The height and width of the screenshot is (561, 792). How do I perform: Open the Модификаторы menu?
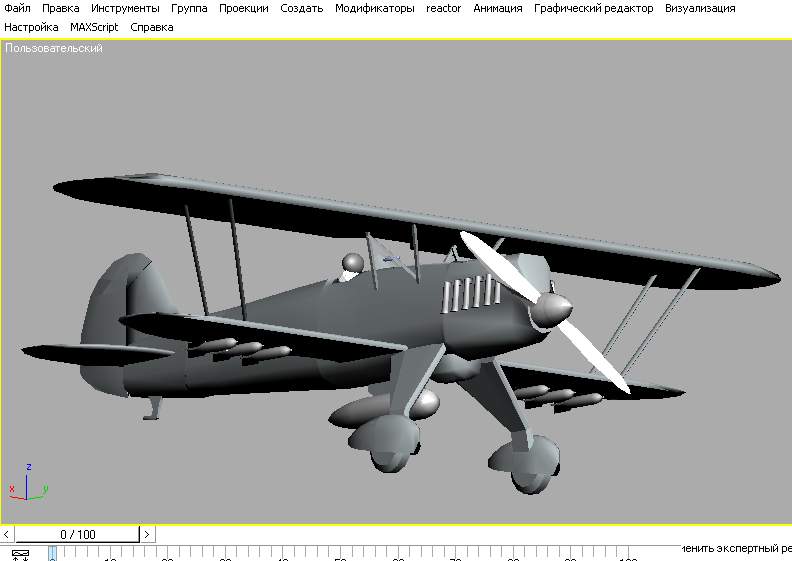(x=374, y=9)
